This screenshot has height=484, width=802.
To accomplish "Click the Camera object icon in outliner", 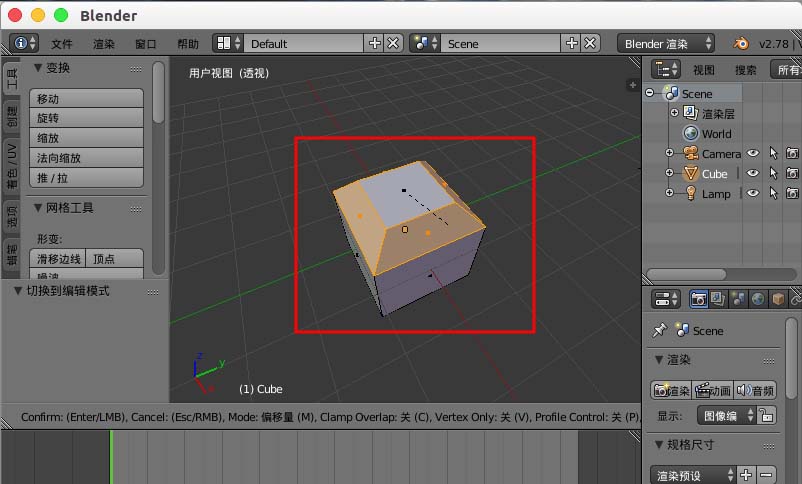I will pos(690,153).
